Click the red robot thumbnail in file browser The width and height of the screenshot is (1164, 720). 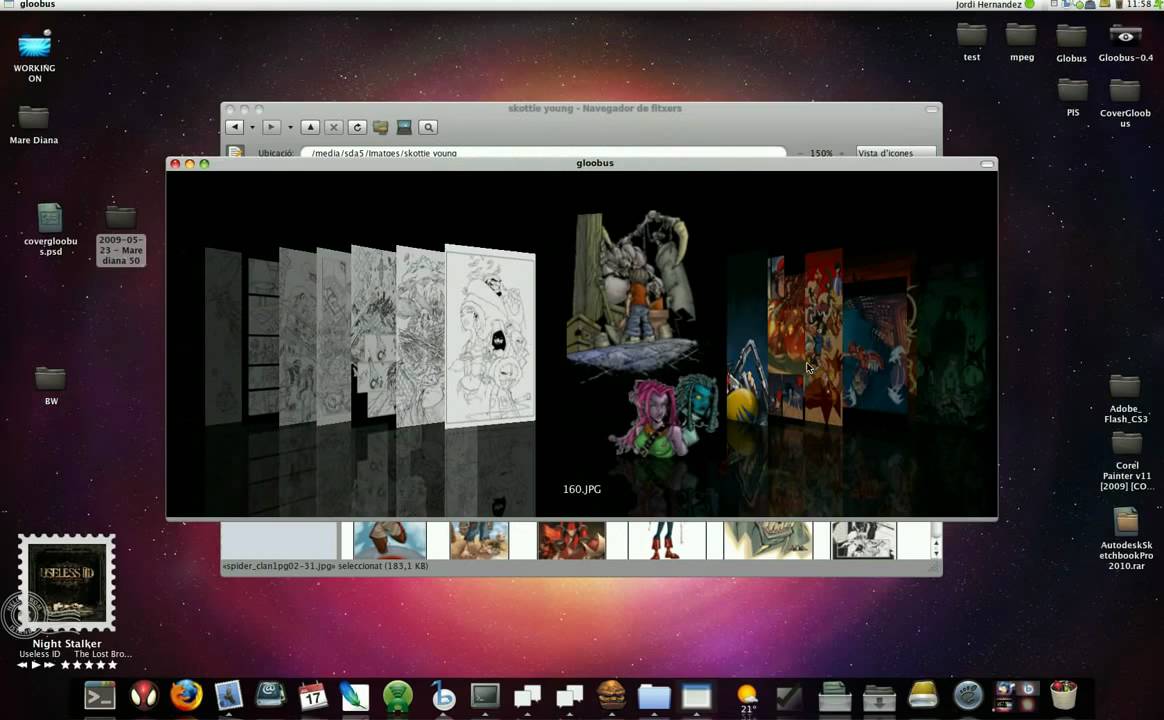point(572,540)
